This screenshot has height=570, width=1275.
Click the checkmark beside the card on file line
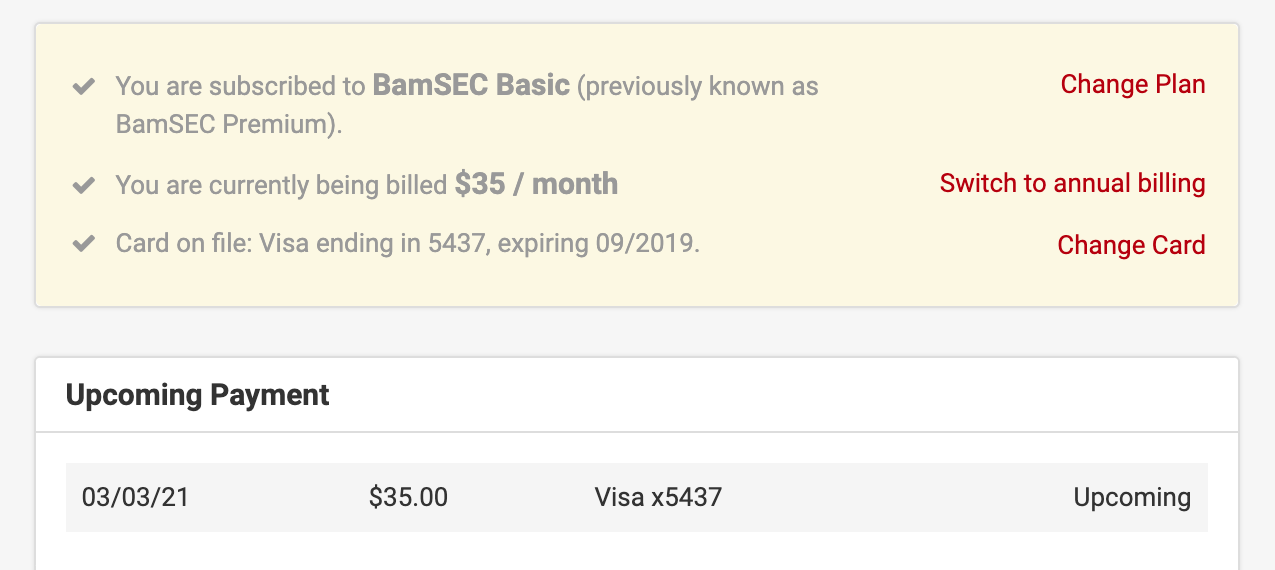84,244
